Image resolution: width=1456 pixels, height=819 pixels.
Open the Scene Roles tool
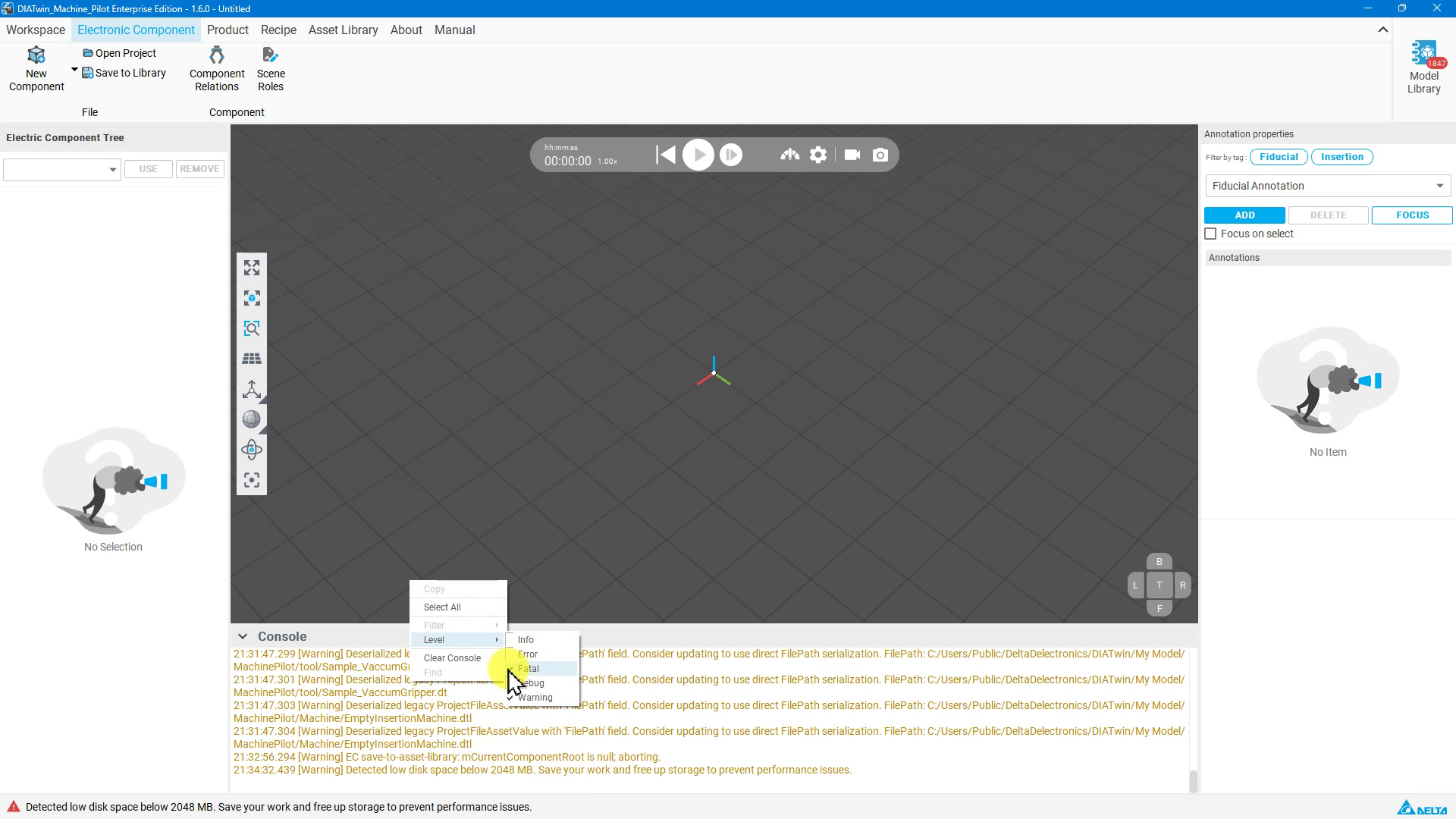tap(271, 69)
